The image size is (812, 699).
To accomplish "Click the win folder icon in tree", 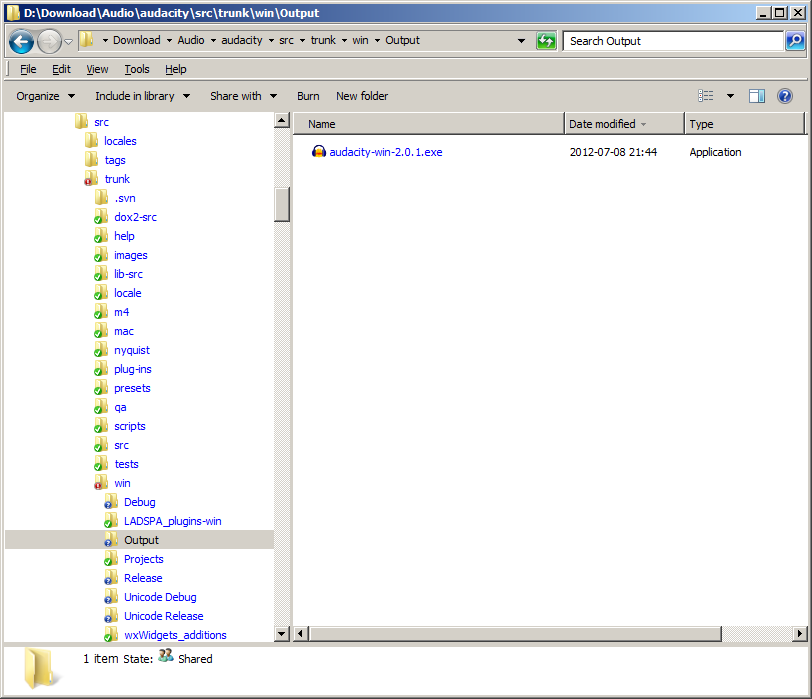I will coord(101,483).
